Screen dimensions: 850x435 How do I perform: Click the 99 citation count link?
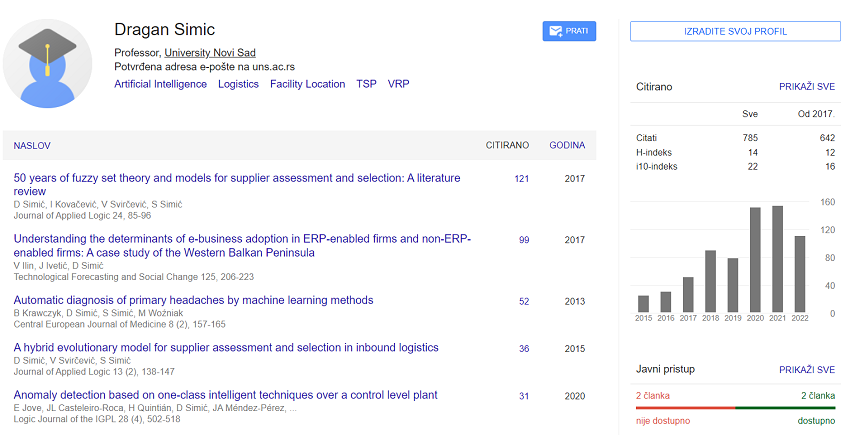(524, 240)
